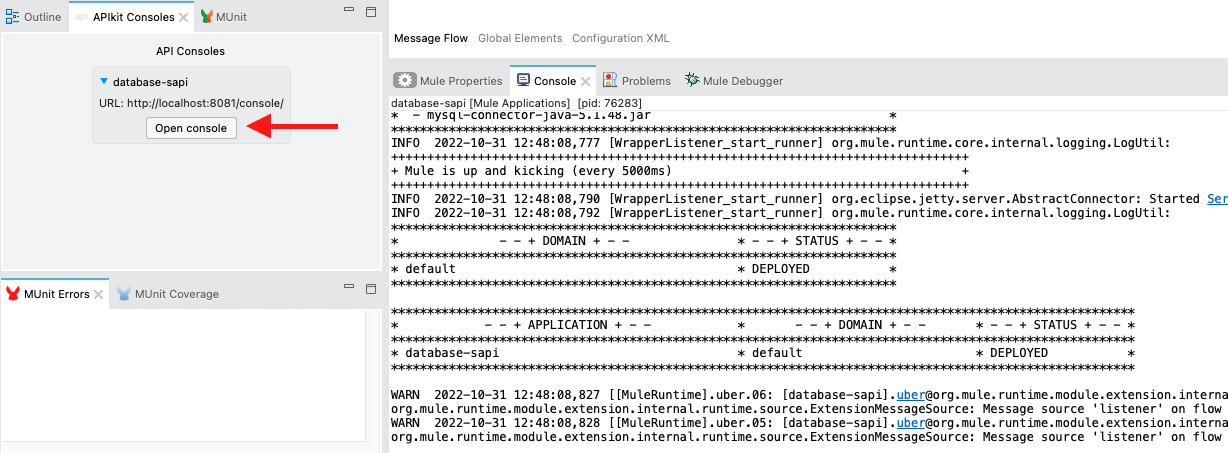Open the Global Elements tab
The image size is (1228, 453).
click(519, 38)
